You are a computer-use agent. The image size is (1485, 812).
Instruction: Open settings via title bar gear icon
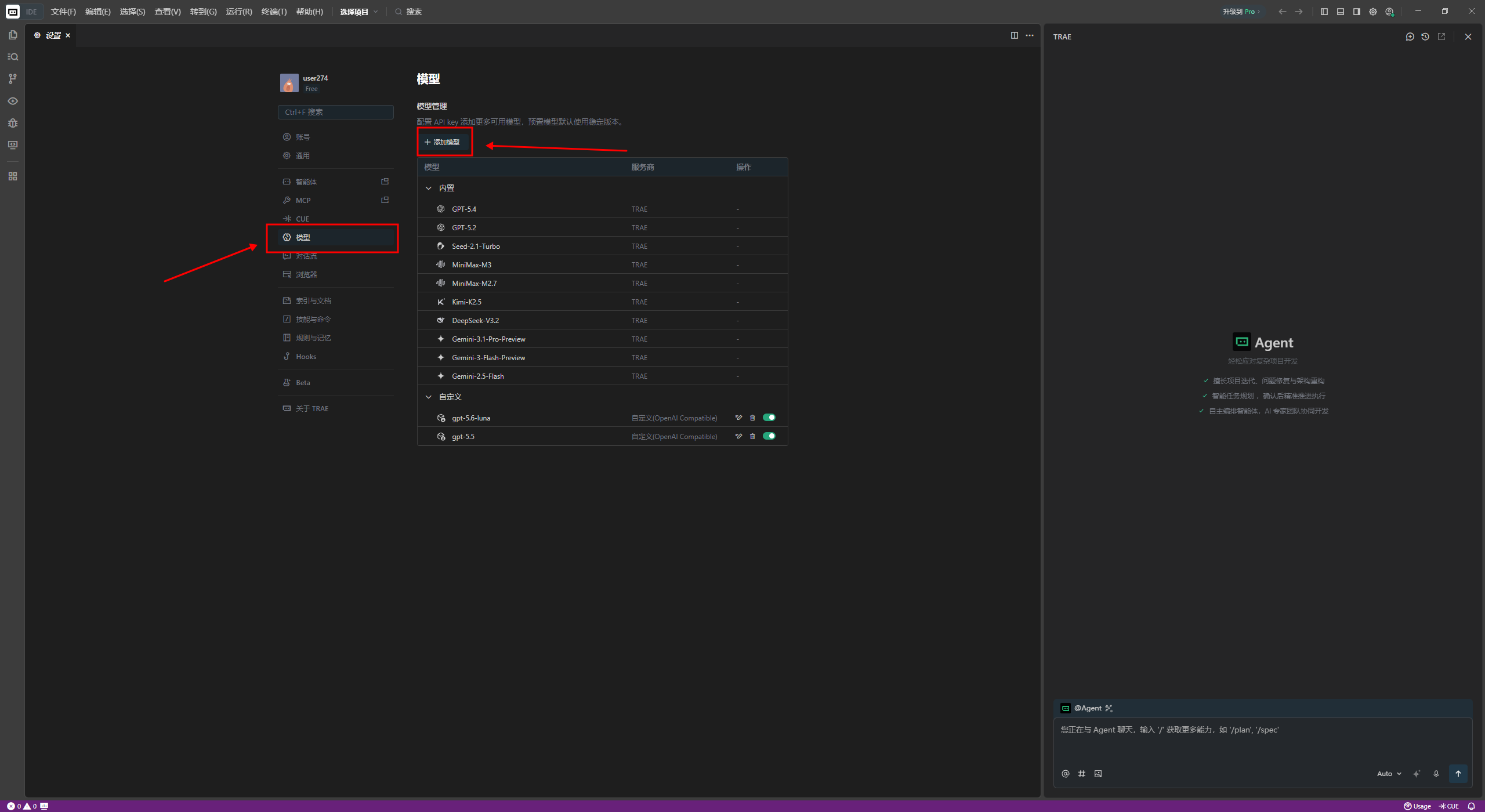tap(1373, 12)
